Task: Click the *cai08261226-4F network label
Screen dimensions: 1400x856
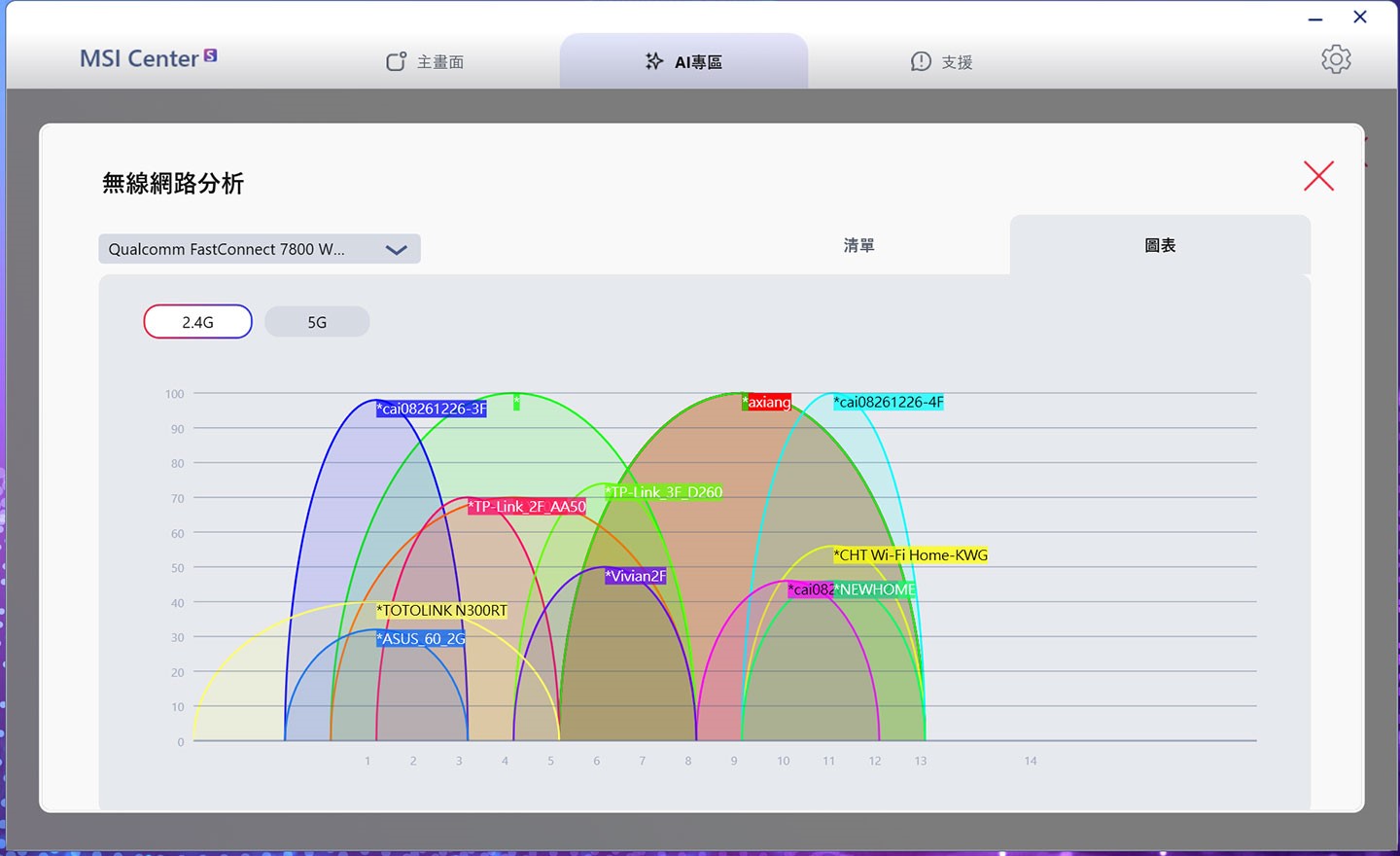Action: [x=889, y=402]
